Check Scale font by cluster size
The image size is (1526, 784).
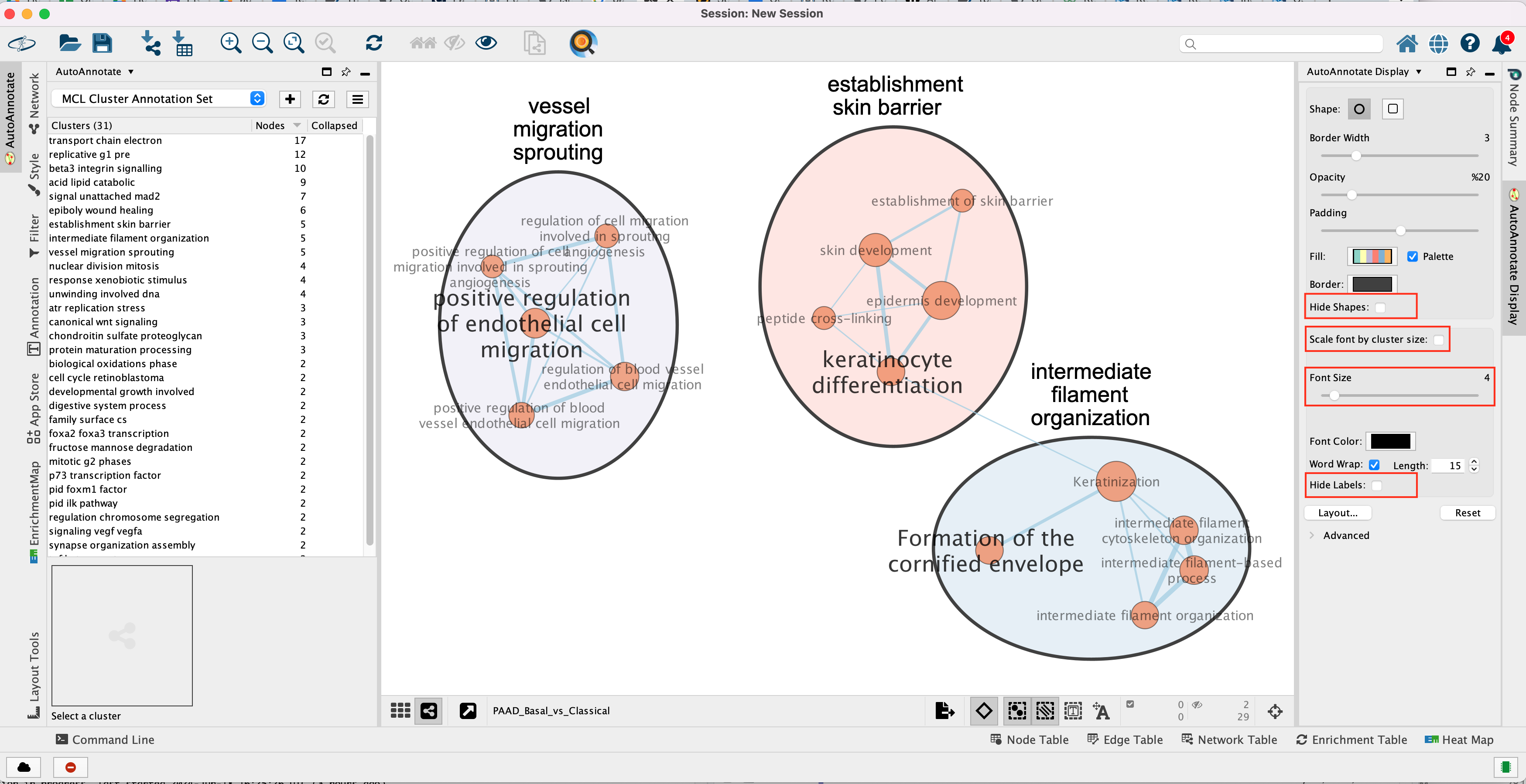coord(1438,340)
